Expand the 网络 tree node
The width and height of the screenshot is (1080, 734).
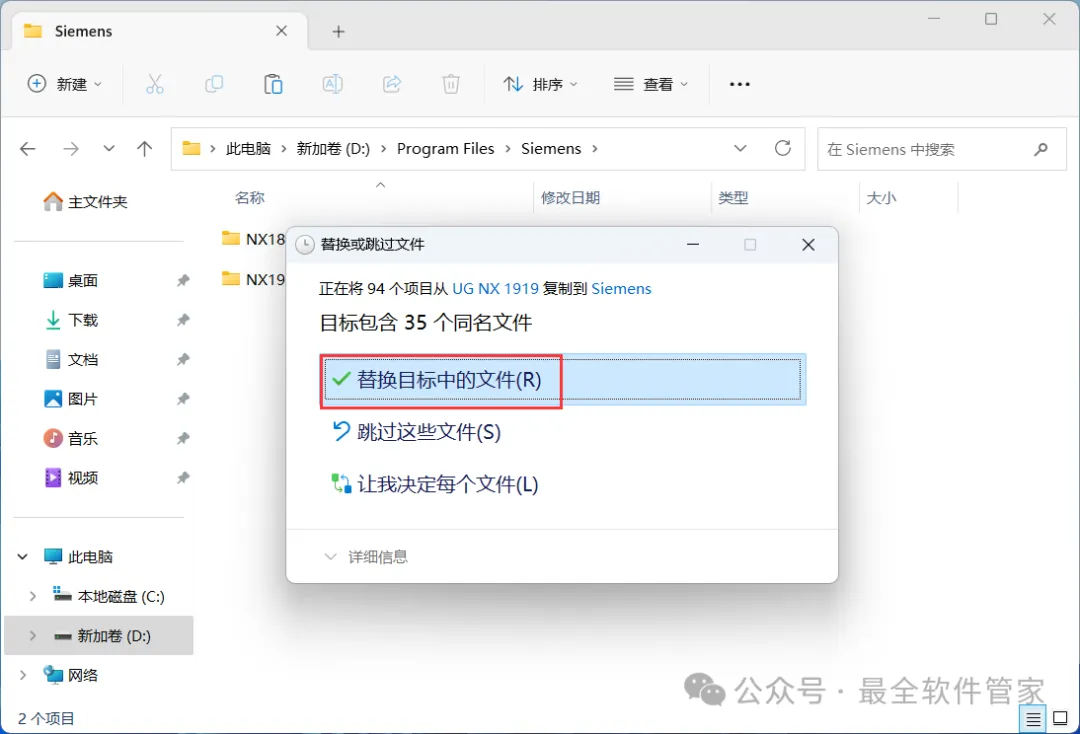23,675
